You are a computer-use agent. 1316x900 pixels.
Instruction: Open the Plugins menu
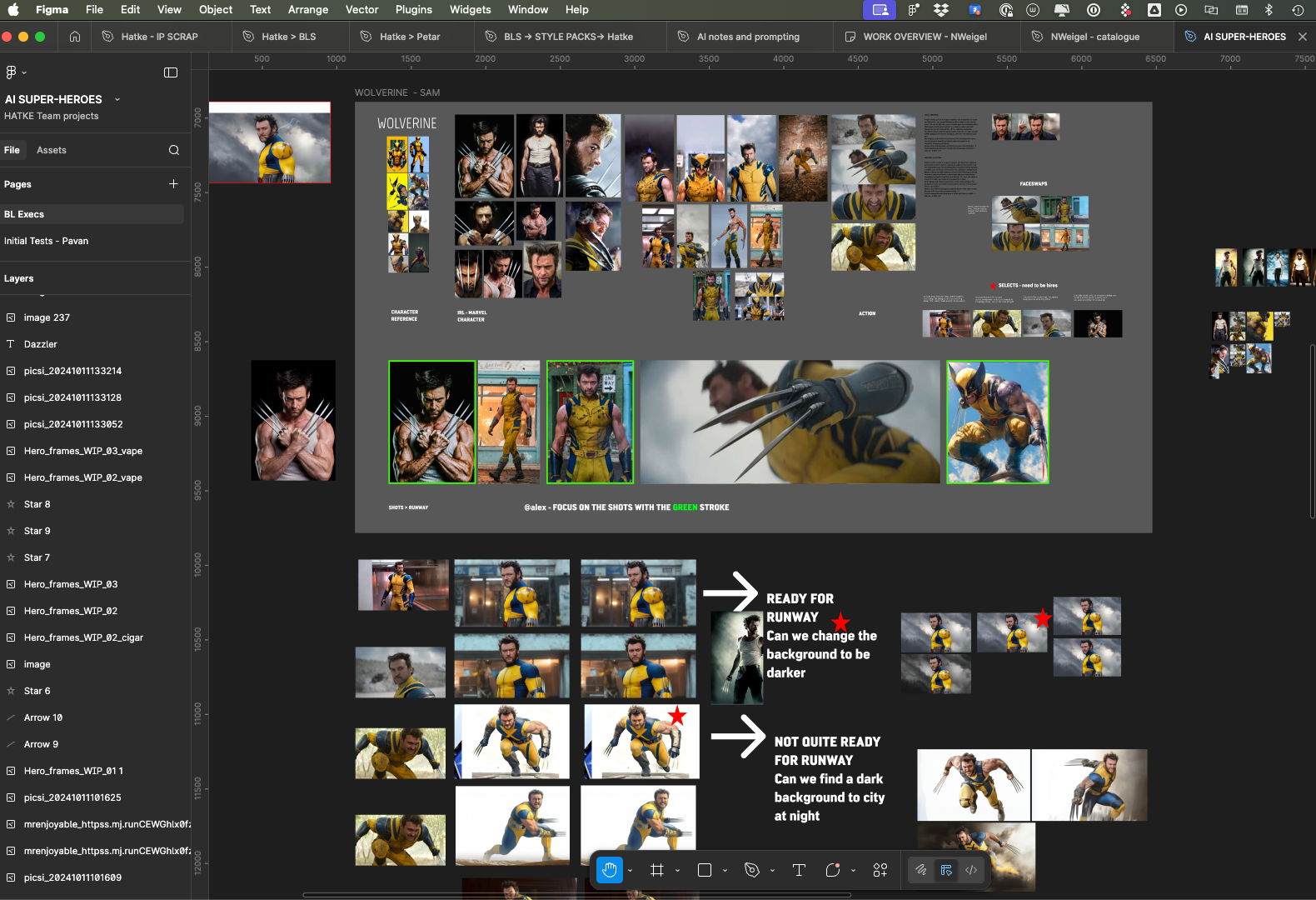click(x=414, y=9)
